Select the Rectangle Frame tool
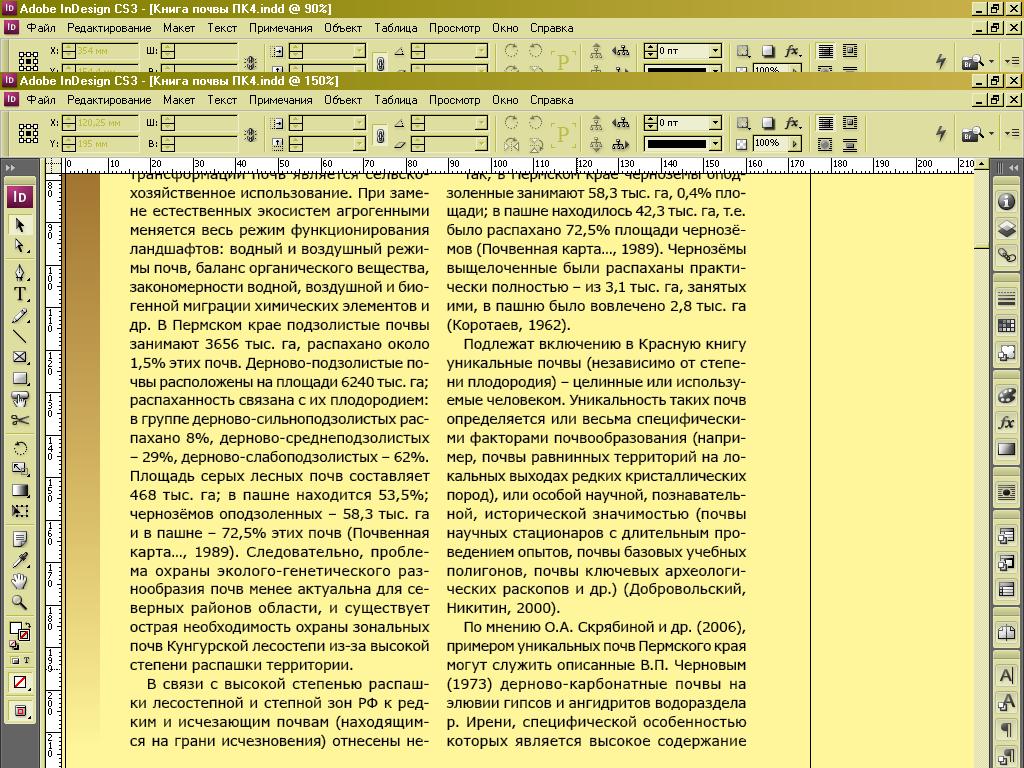1024x768 pixels. [20, 357]
